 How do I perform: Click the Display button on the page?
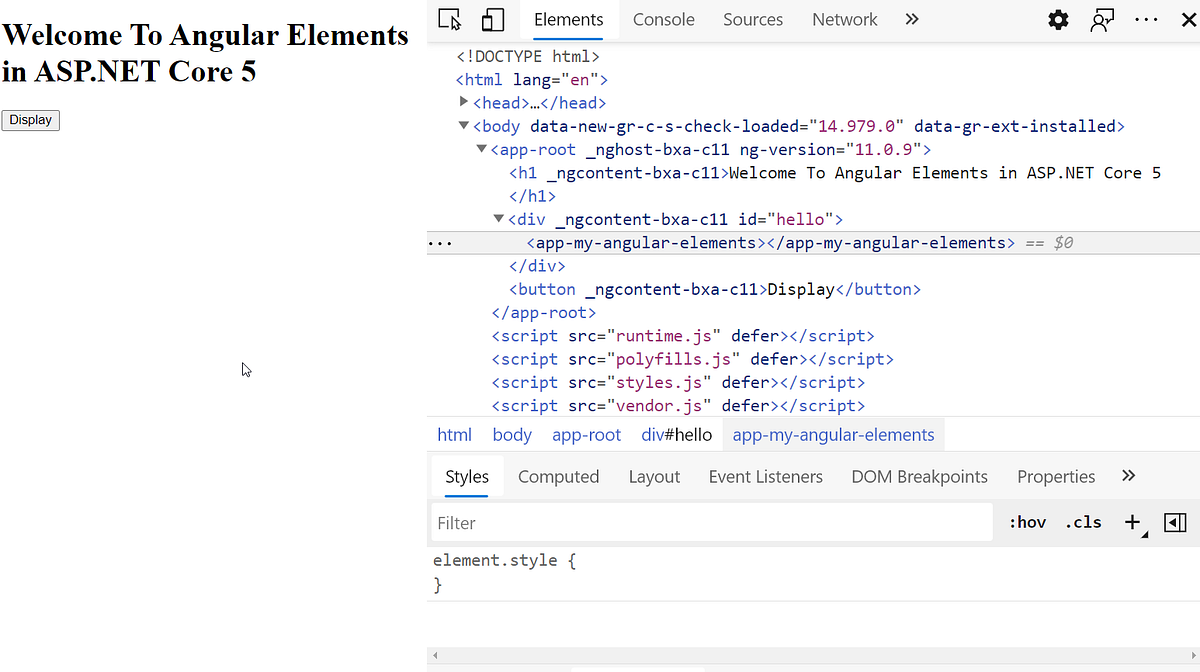[30, 120]
